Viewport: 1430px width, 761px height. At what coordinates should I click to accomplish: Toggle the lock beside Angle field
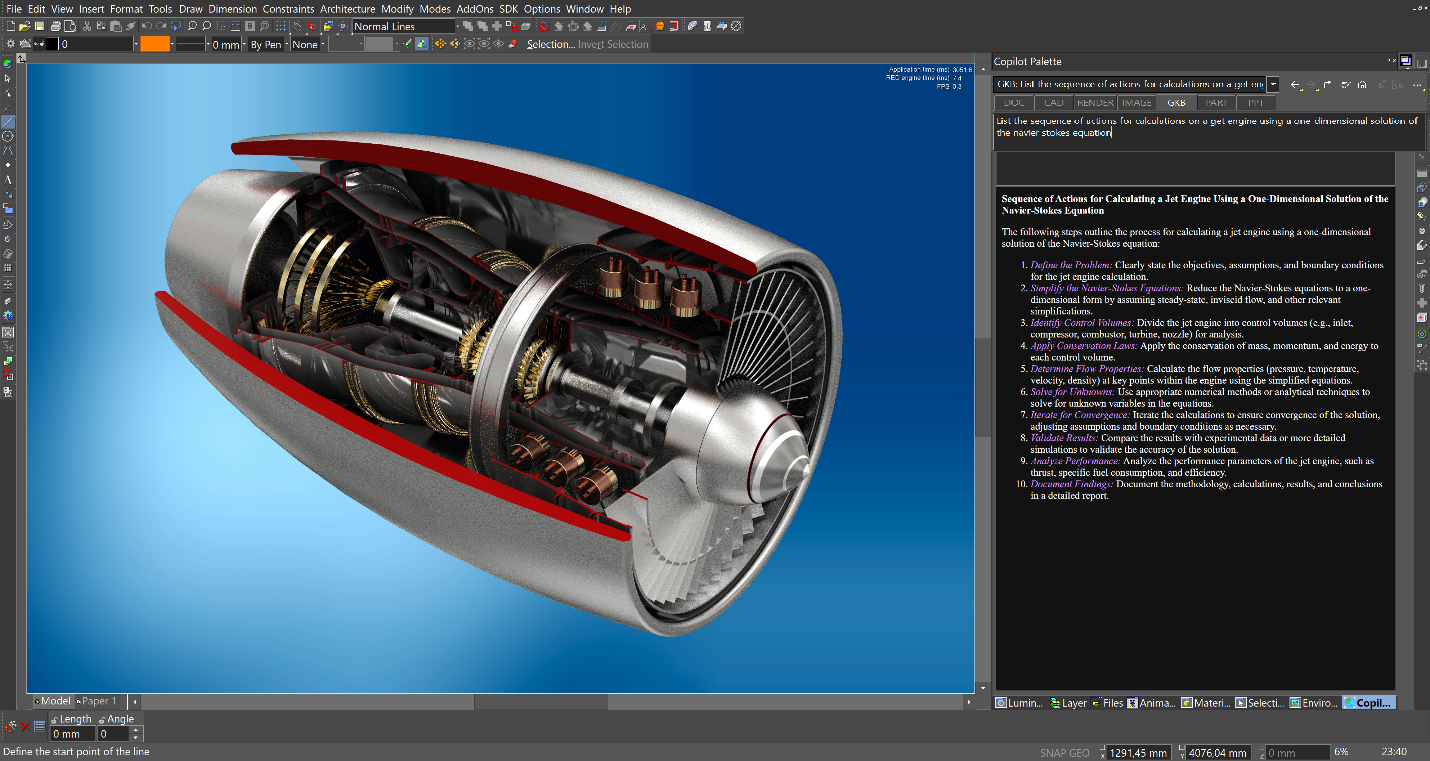pyautogui.click(x=102, y=720)
